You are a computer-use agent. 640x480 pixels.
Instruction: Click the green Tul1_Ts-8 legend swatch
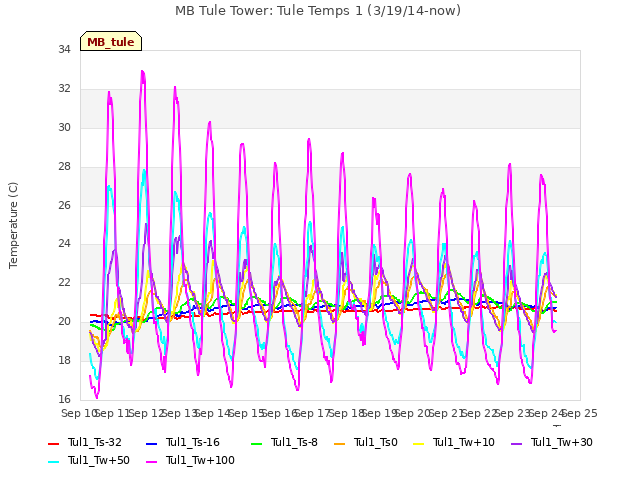256,443
